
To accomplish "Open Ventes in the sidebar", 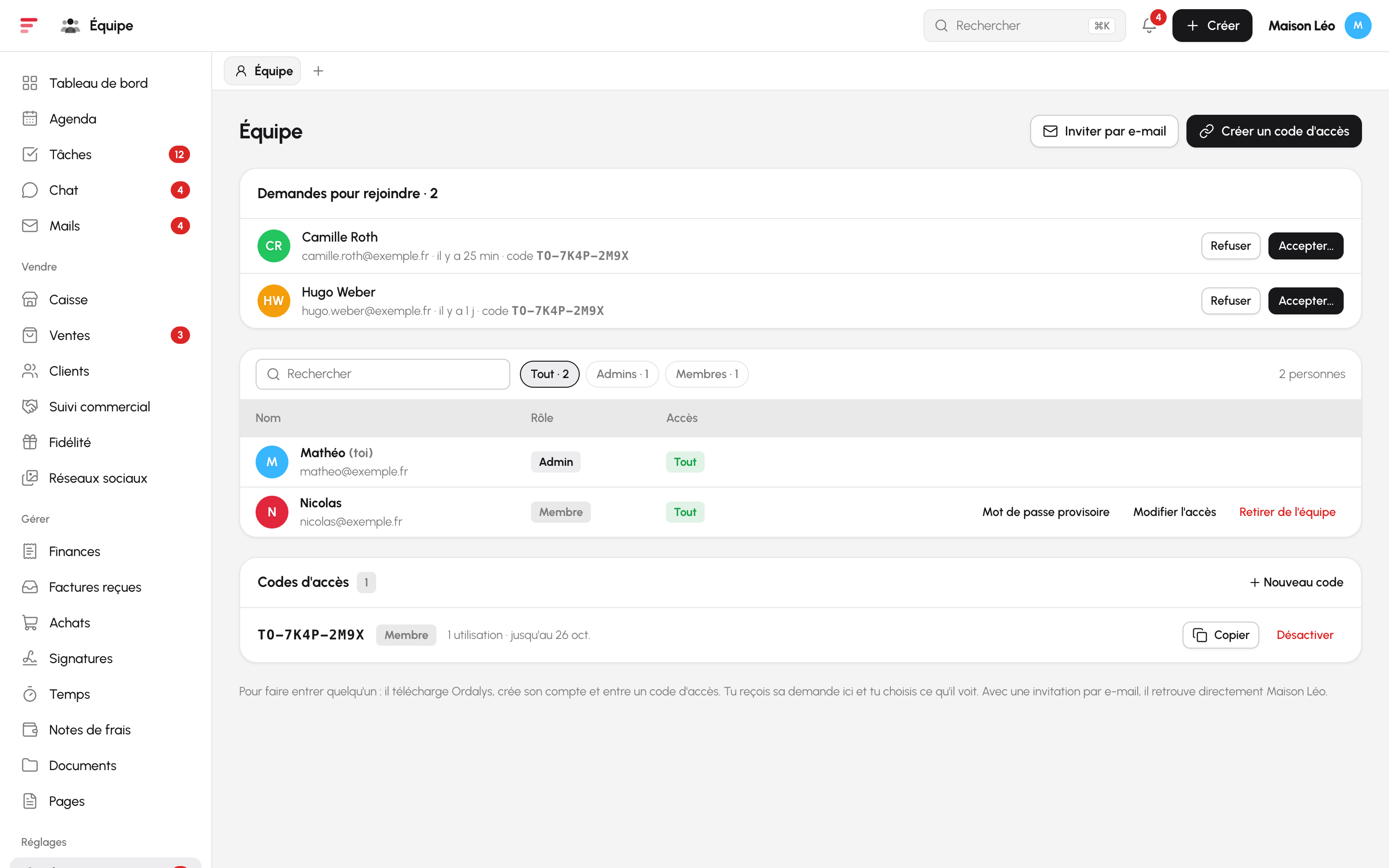I will pyautogui.click(x=106, y=335).
